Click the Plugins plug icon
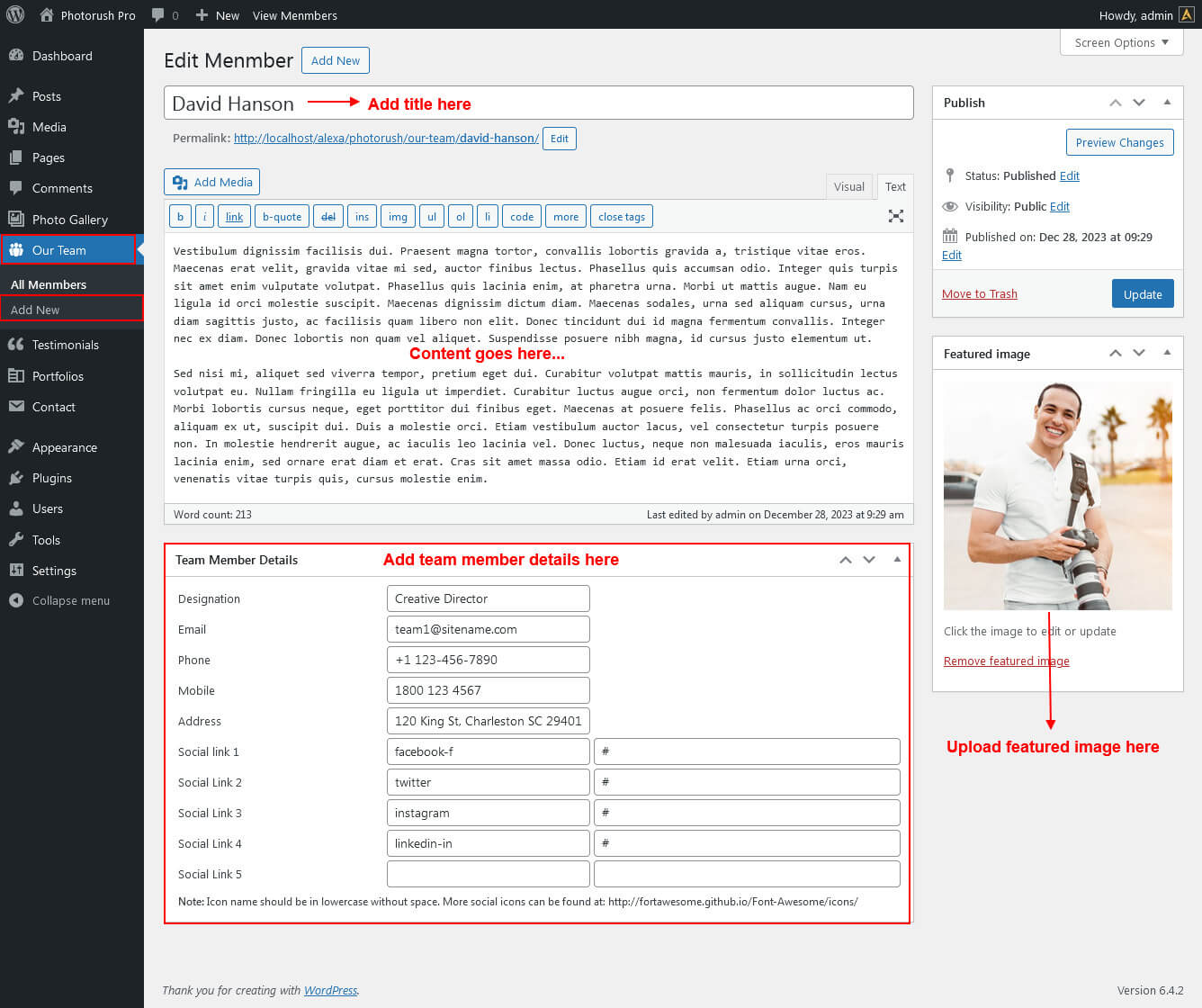Image resolution: width=1202 pixels, height=1008 pixels. point(16,478)
